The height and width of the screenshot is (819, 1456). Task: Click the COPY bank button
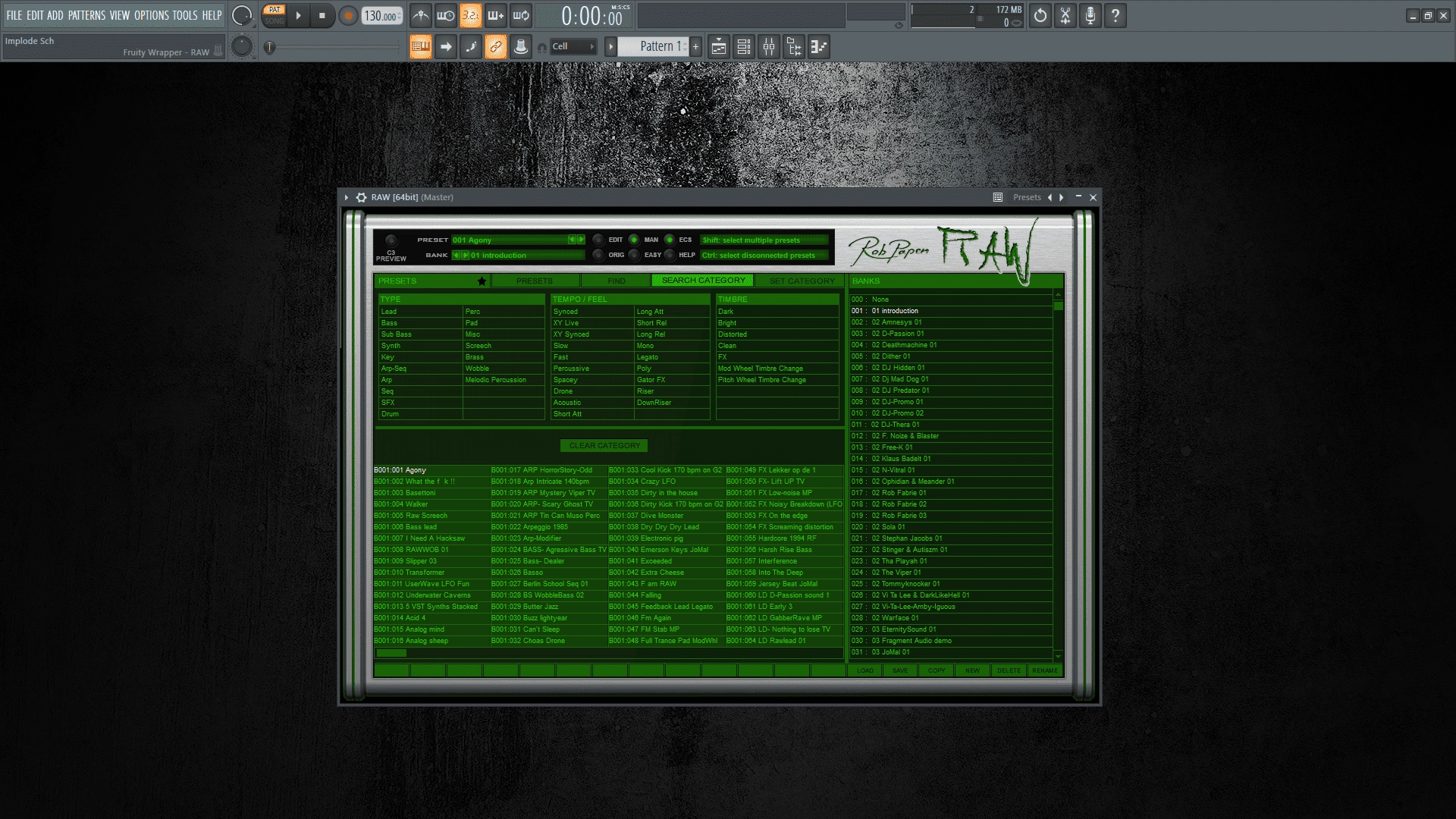click(937, 670)
